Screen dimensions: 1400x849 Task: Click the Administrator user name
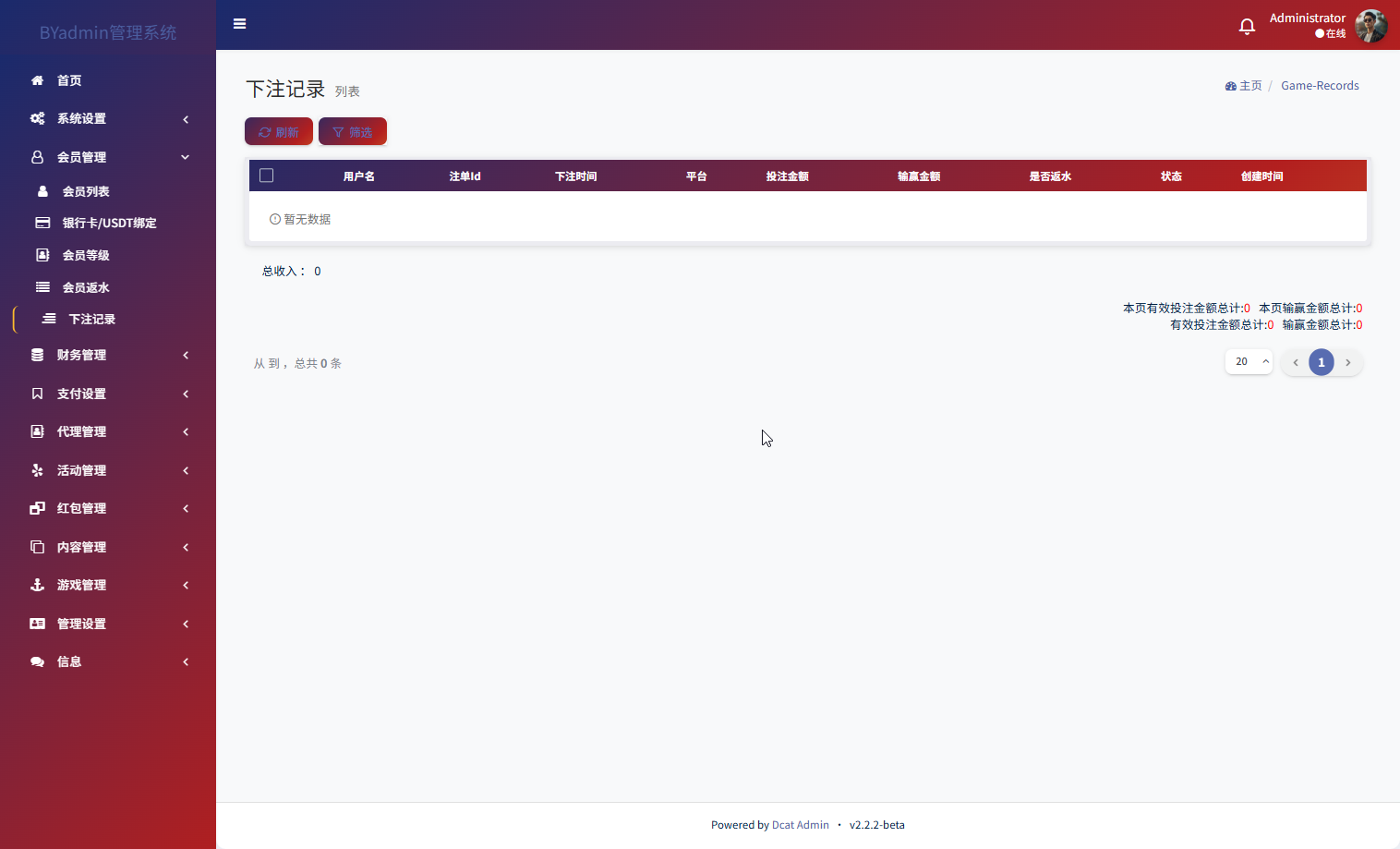[x=1307, y=18]
